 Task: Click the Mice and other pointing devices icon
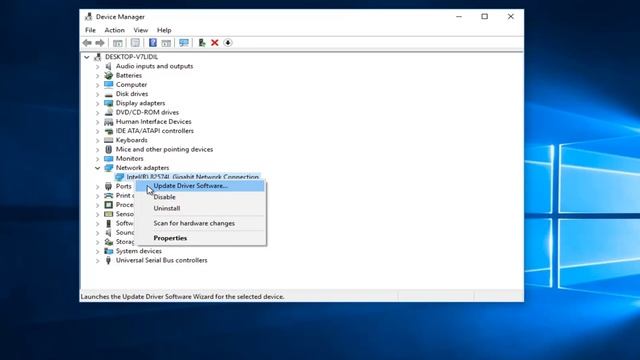pos(108,149)
